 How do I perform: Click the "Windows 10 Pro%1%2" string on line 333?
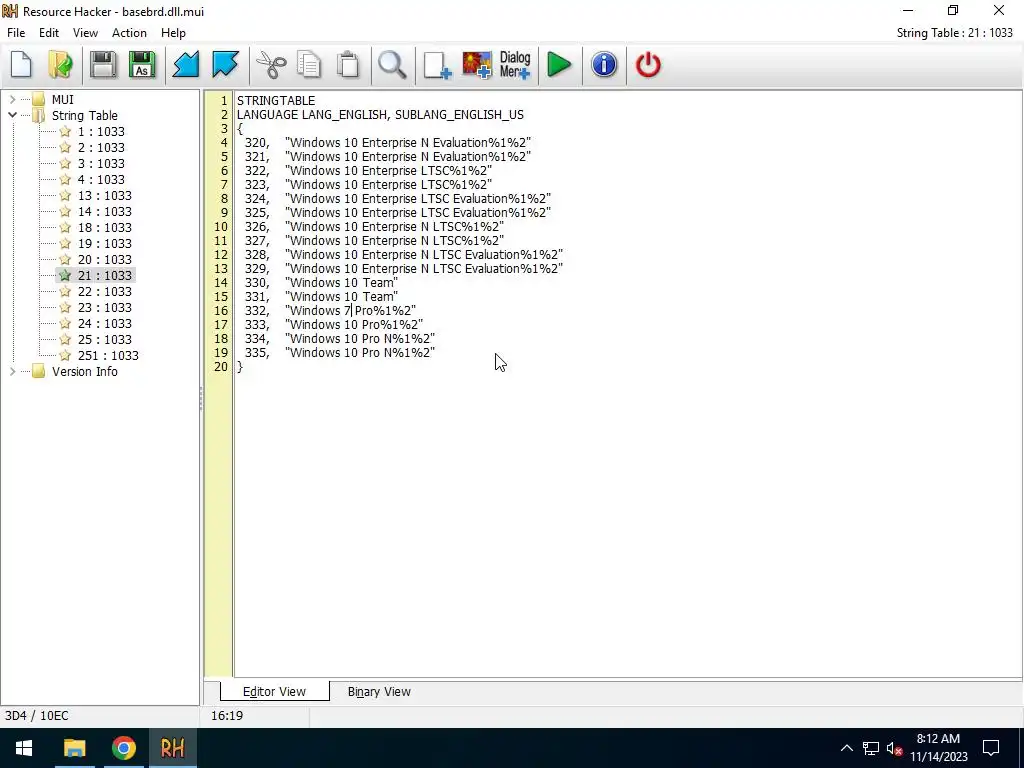[x=354, y=325]
